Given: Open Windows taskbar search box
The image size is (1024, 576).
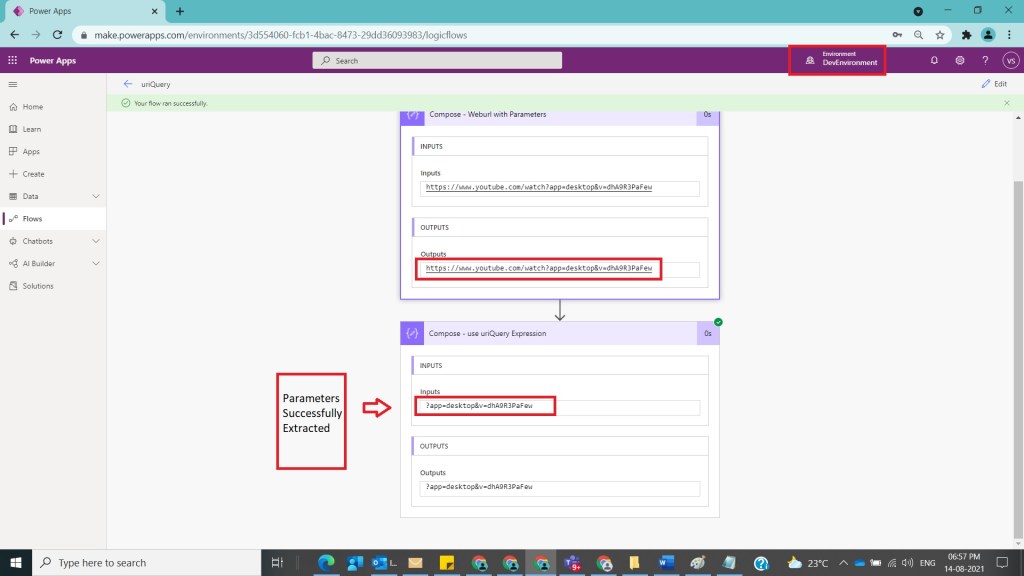Looking at the screenshot, I should (148, 563).
